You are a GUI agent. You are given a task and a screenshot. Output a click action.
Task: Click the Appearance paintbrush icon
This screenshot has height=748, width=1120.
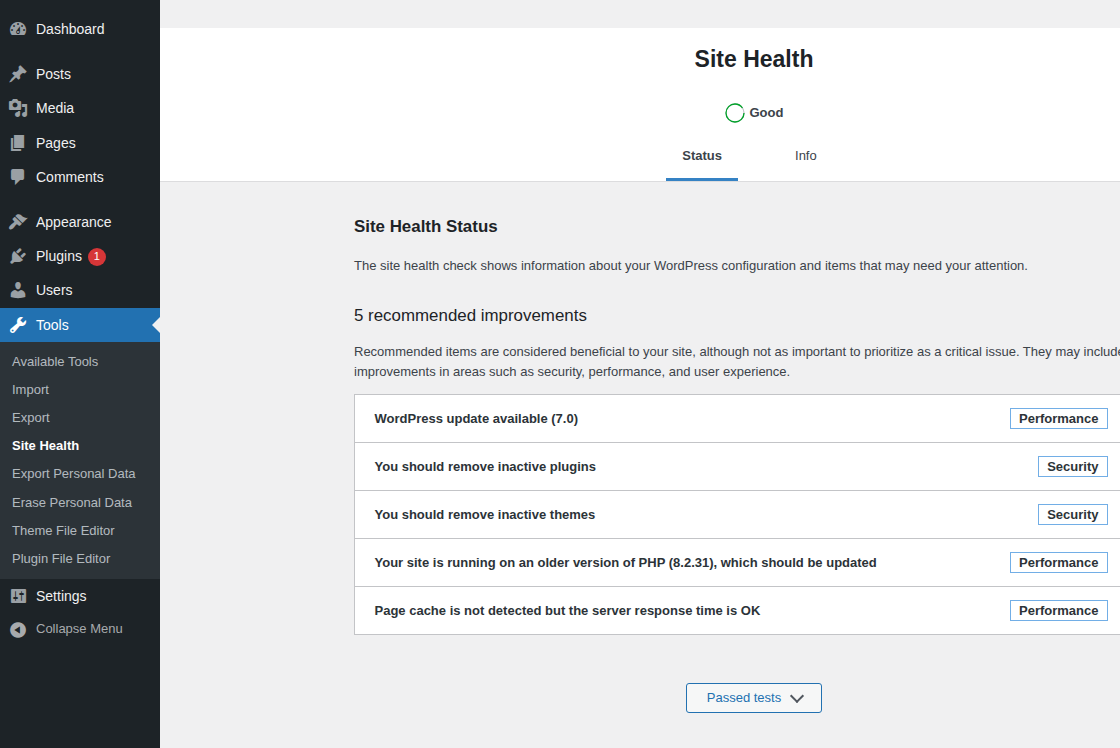pyautogui.click(x=18, y=222)
